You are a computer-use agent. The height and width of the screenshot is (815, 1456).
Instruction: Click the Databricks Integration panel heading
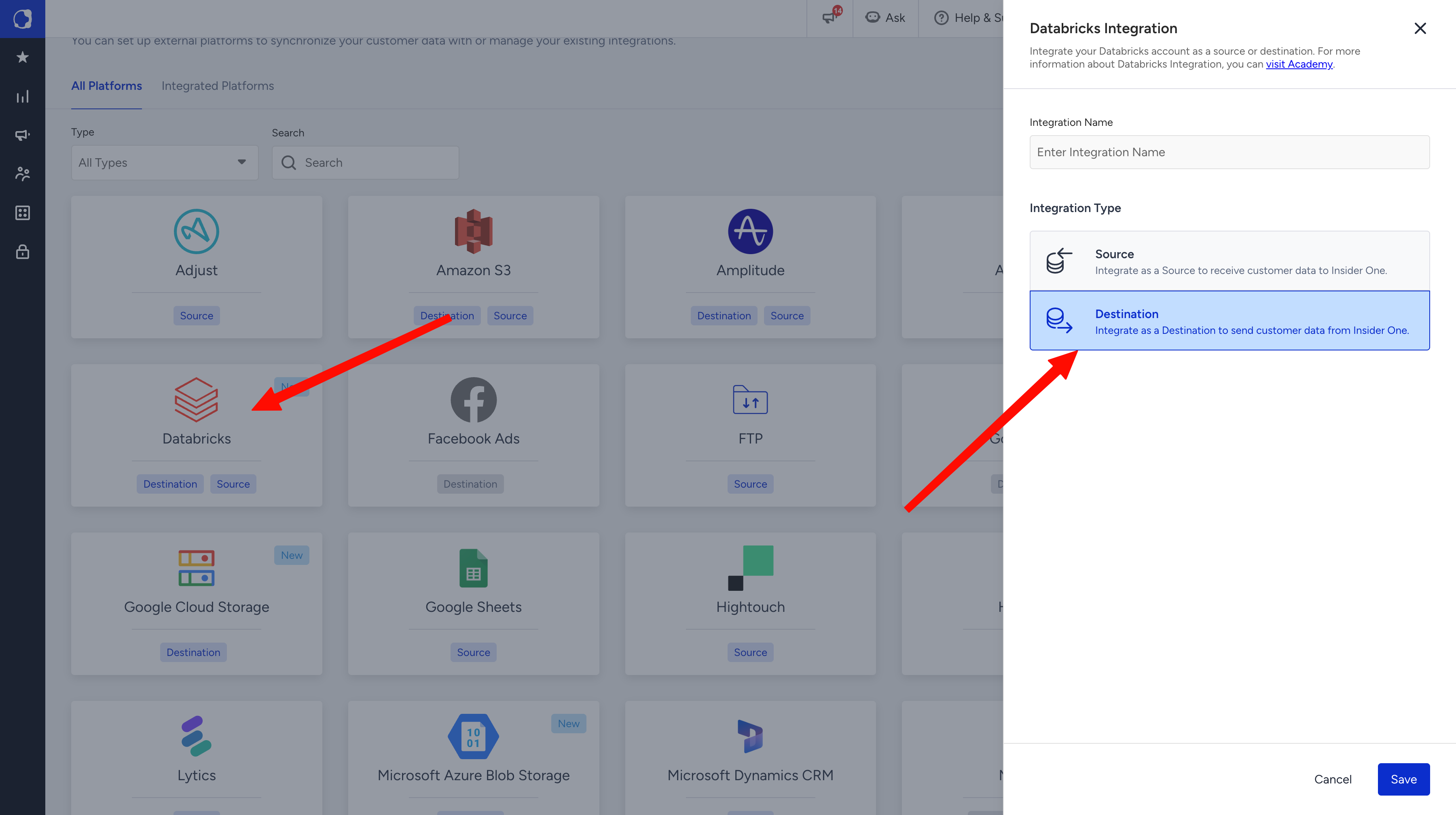[x=1103, y=28]
